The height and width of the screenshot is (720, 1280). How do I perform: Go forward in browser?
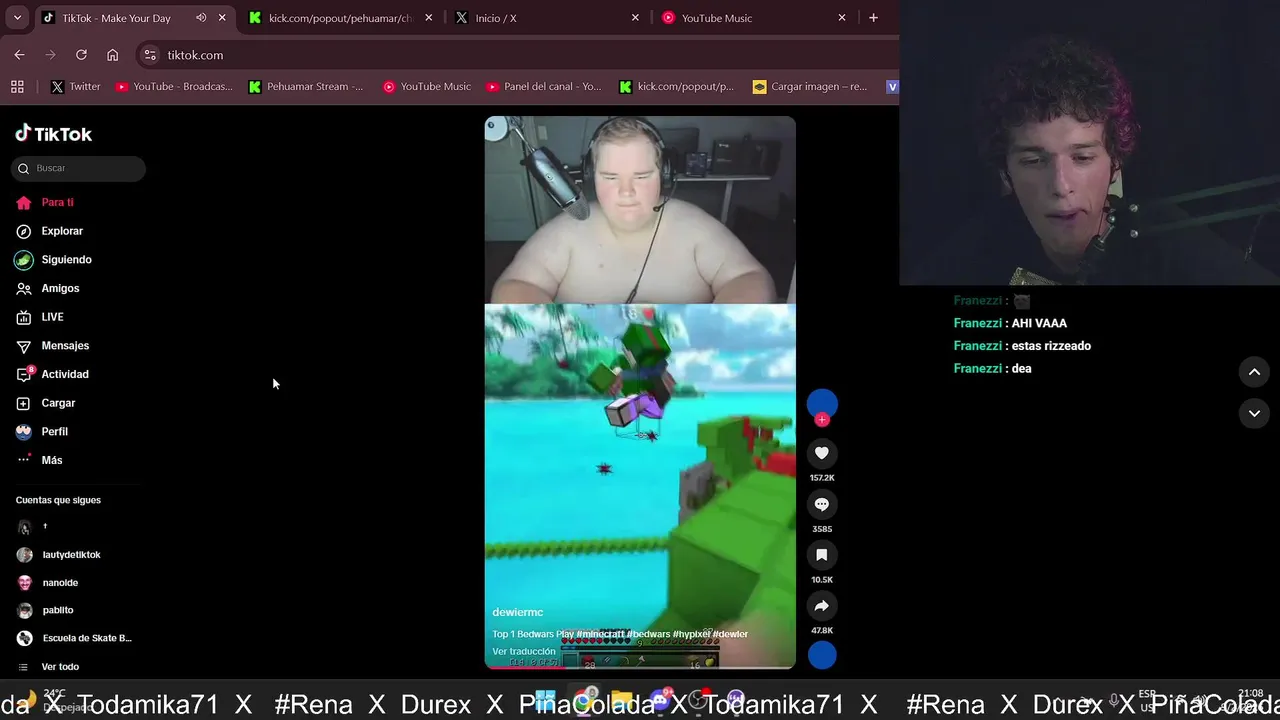pyautogui.click(x=50, y=55)
